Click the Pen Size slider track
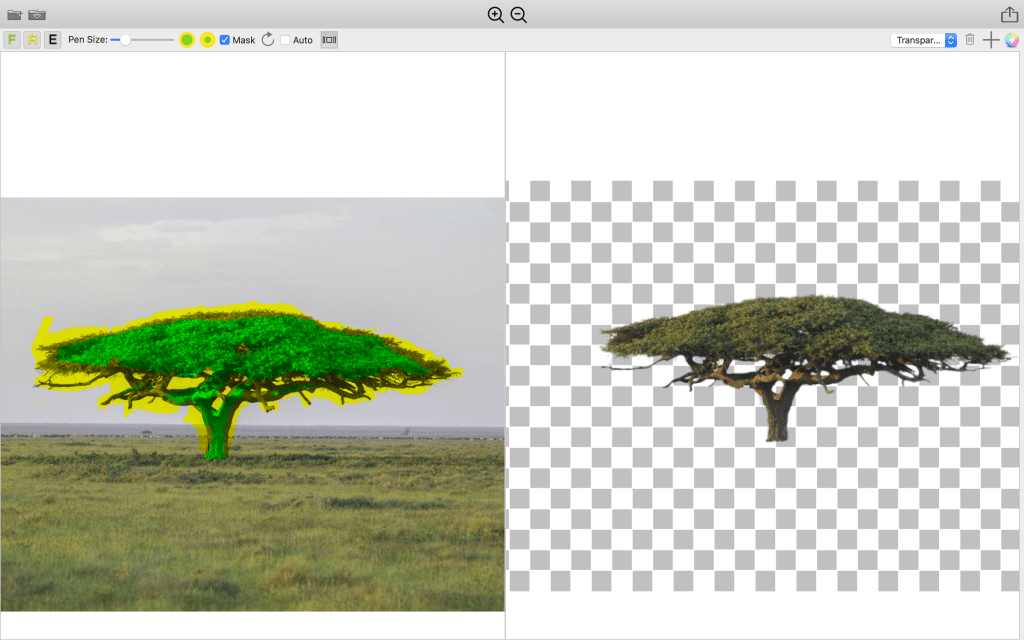 150,40
